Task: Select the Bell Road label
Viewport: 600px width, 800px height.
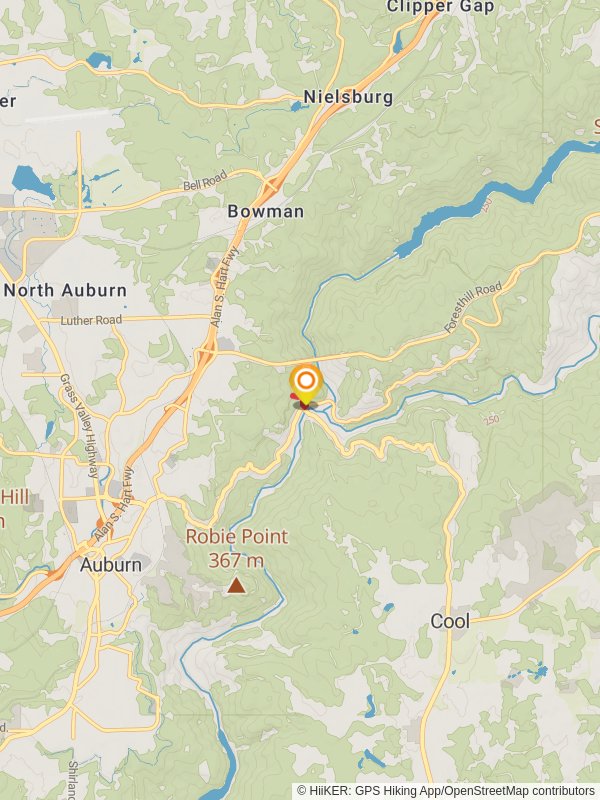Action: (205, 181)
